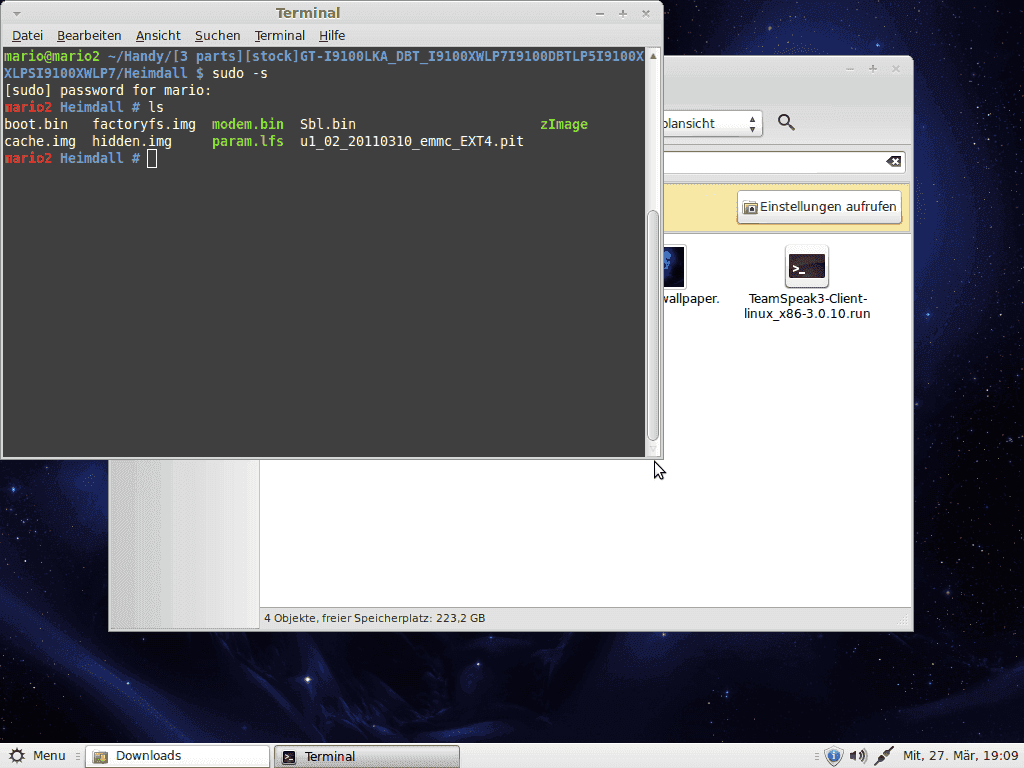The width and height of the screenshot is (1024, 768).
Task: Open the Ansicht menu
Action: click(158, 35)
